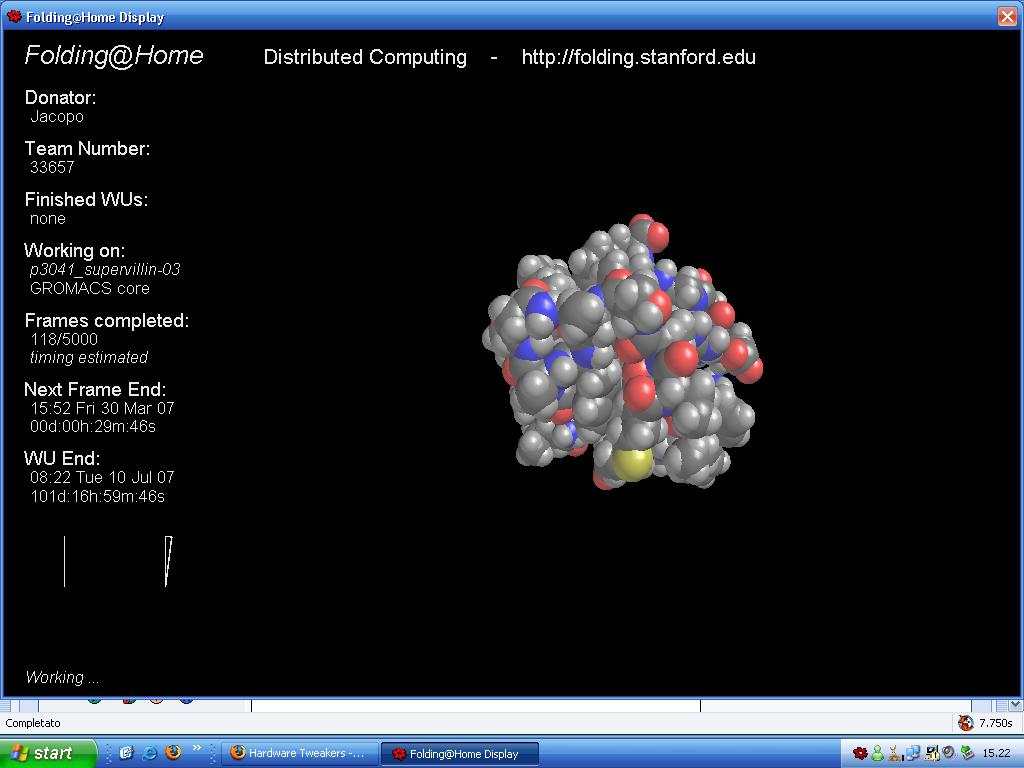Screen dimensions: 1024x768
Task: Click the Folding@Home Display taskbar button
Action: click(x=460, y=754)
